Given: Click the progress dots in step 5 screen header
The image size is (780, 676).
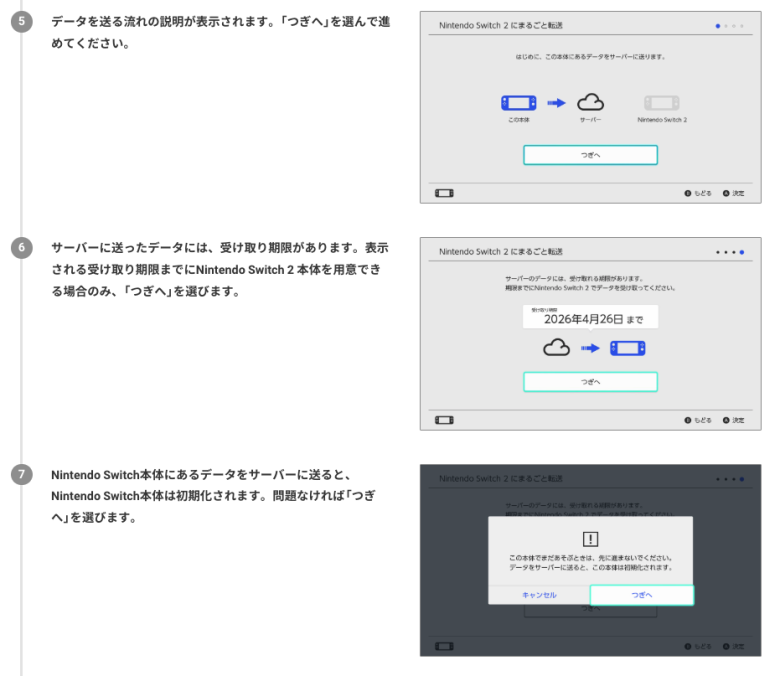Looking at the screenshot, I should tap(730, 24).
